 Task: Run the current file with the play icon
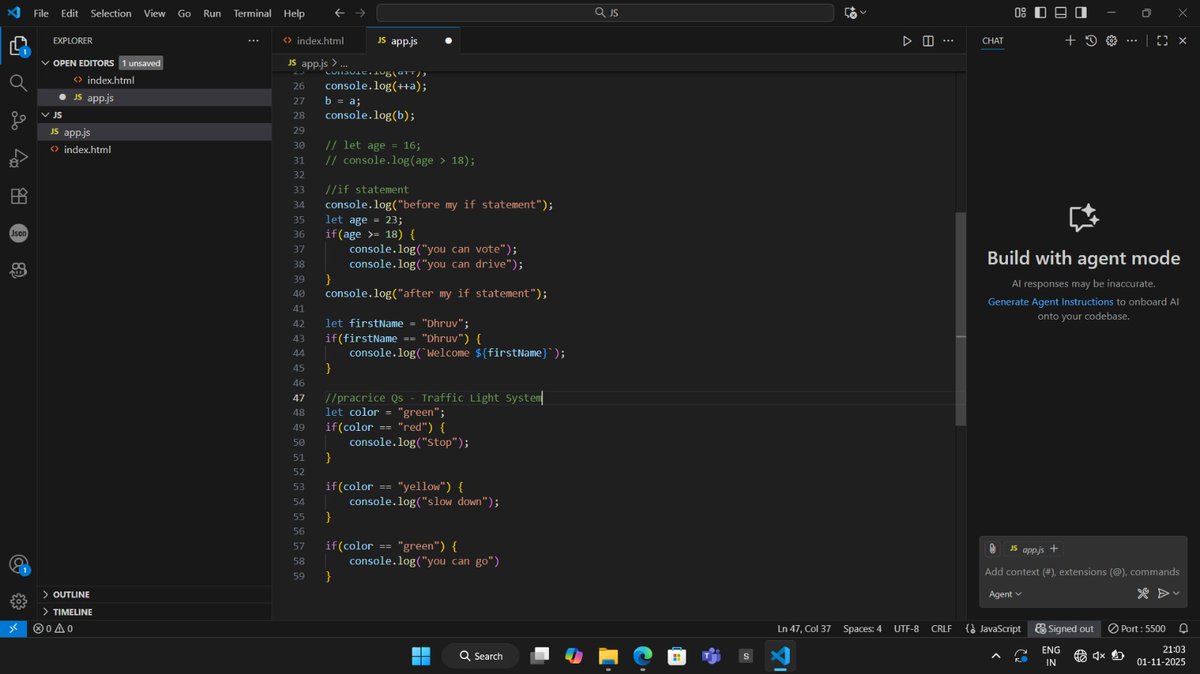(x=906, y=40)
